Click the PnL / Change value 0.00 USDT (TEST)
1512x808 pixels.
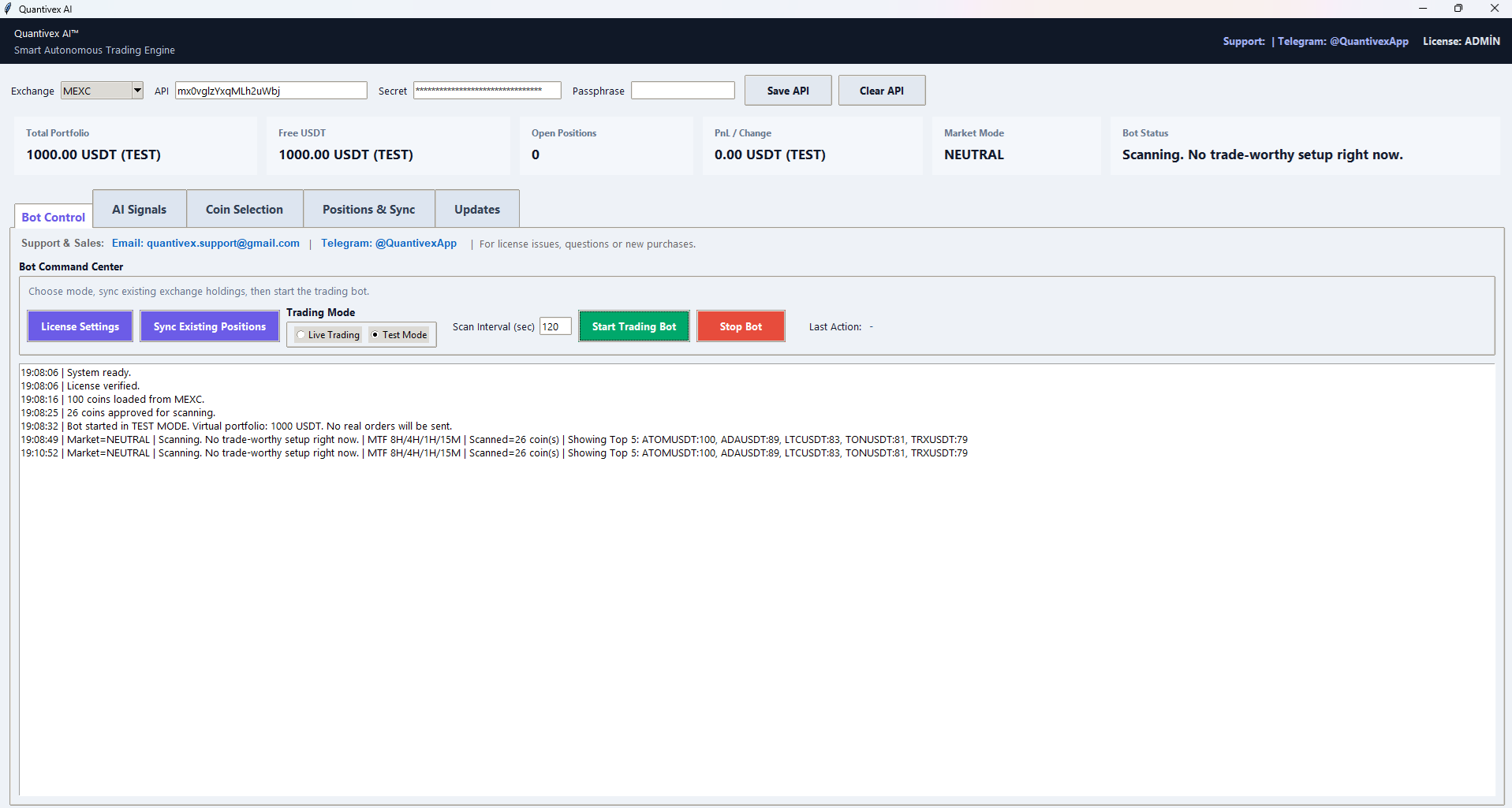click(x=770, y=155)
